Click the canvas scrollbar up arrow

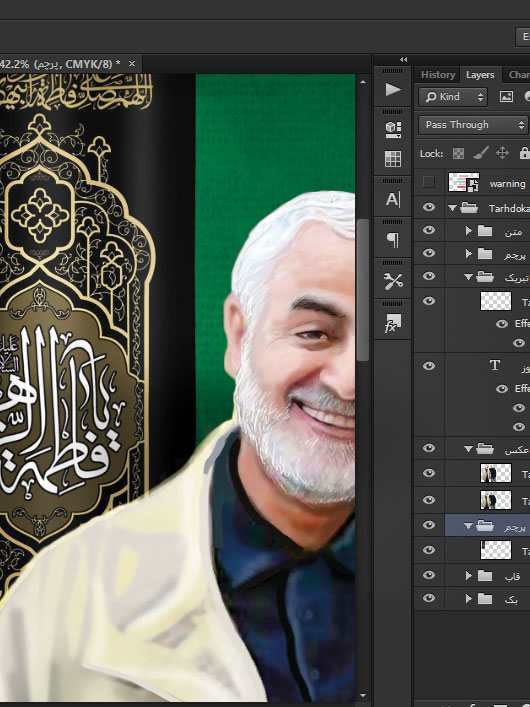click(363, 82)
